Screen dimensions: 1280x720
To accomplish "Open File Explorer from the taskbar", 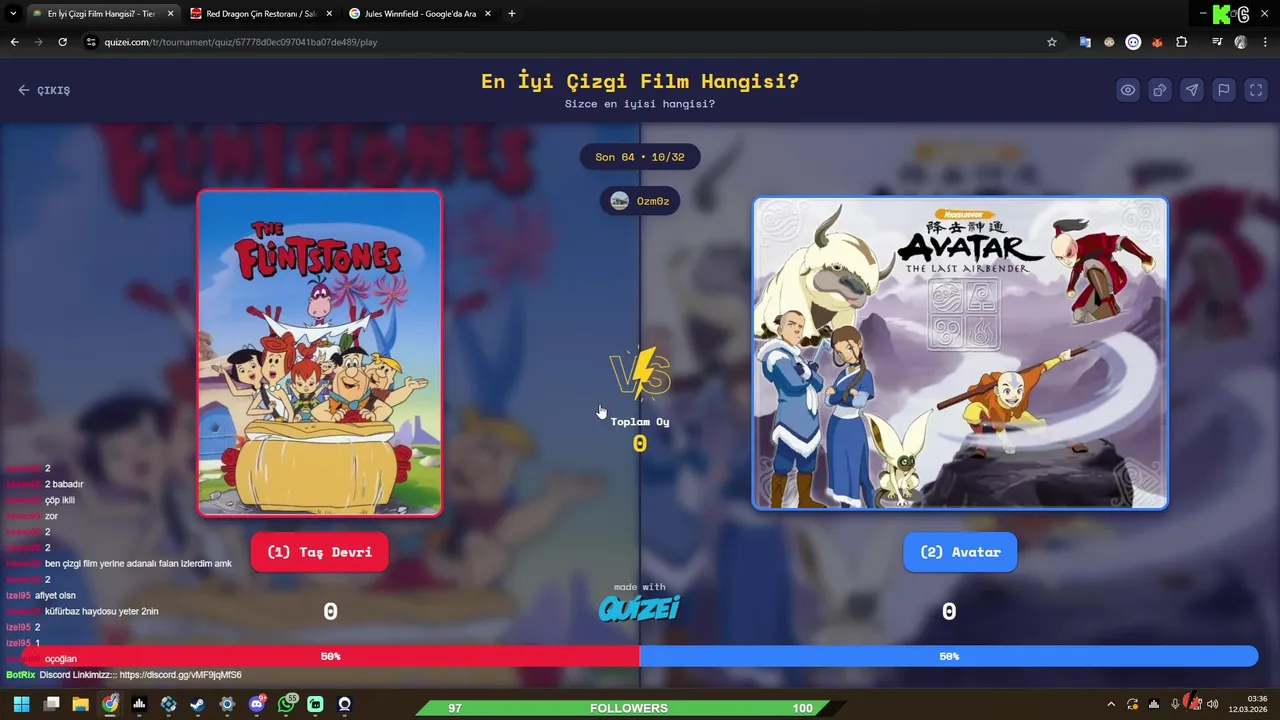I will coord(80,704).
